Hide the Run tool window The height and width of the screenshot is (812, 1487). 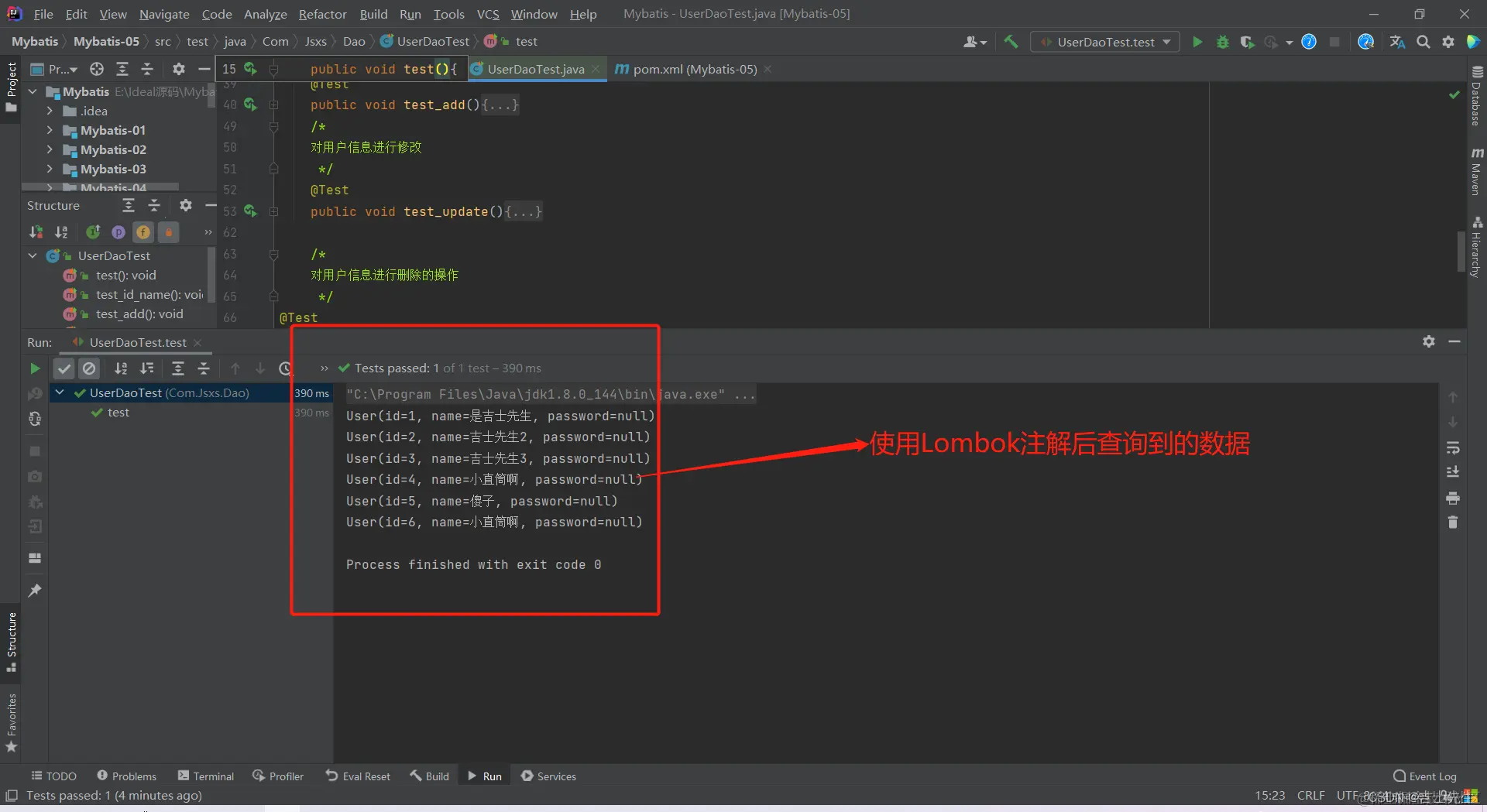point(1454,341)
